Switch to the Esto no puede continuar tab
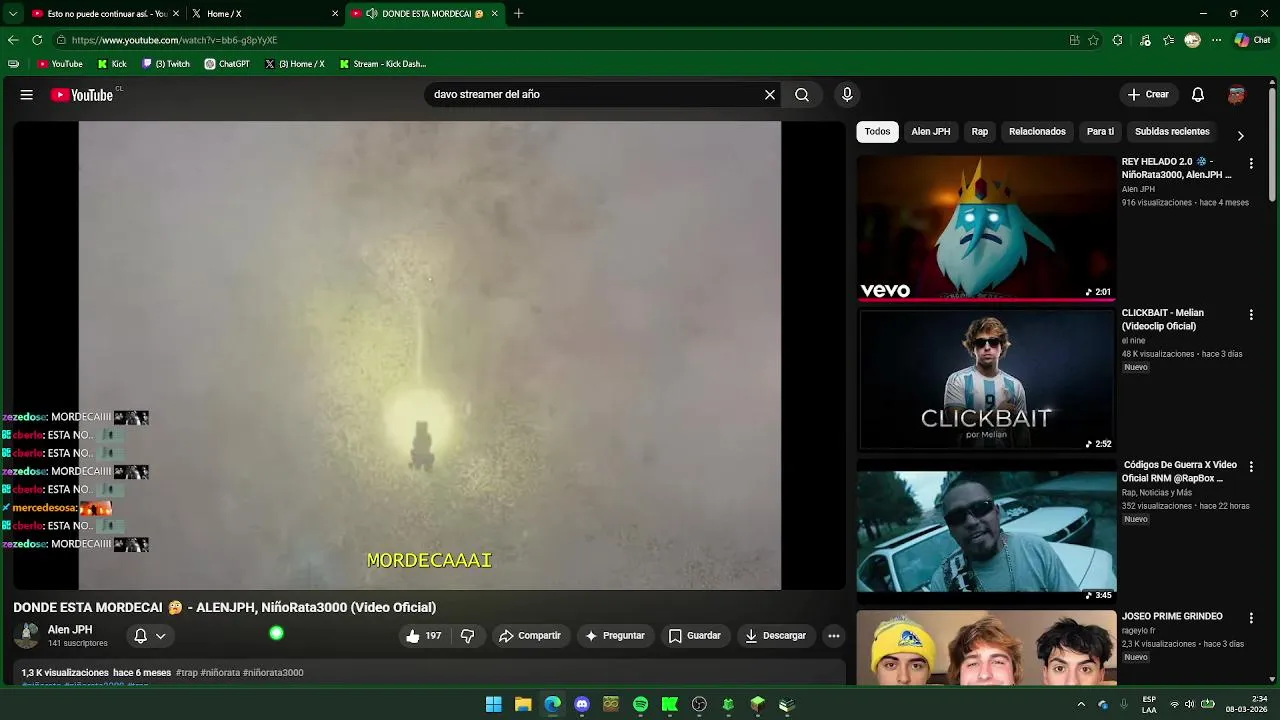The width and height of the screenshot is (1280, 720). 104,14
